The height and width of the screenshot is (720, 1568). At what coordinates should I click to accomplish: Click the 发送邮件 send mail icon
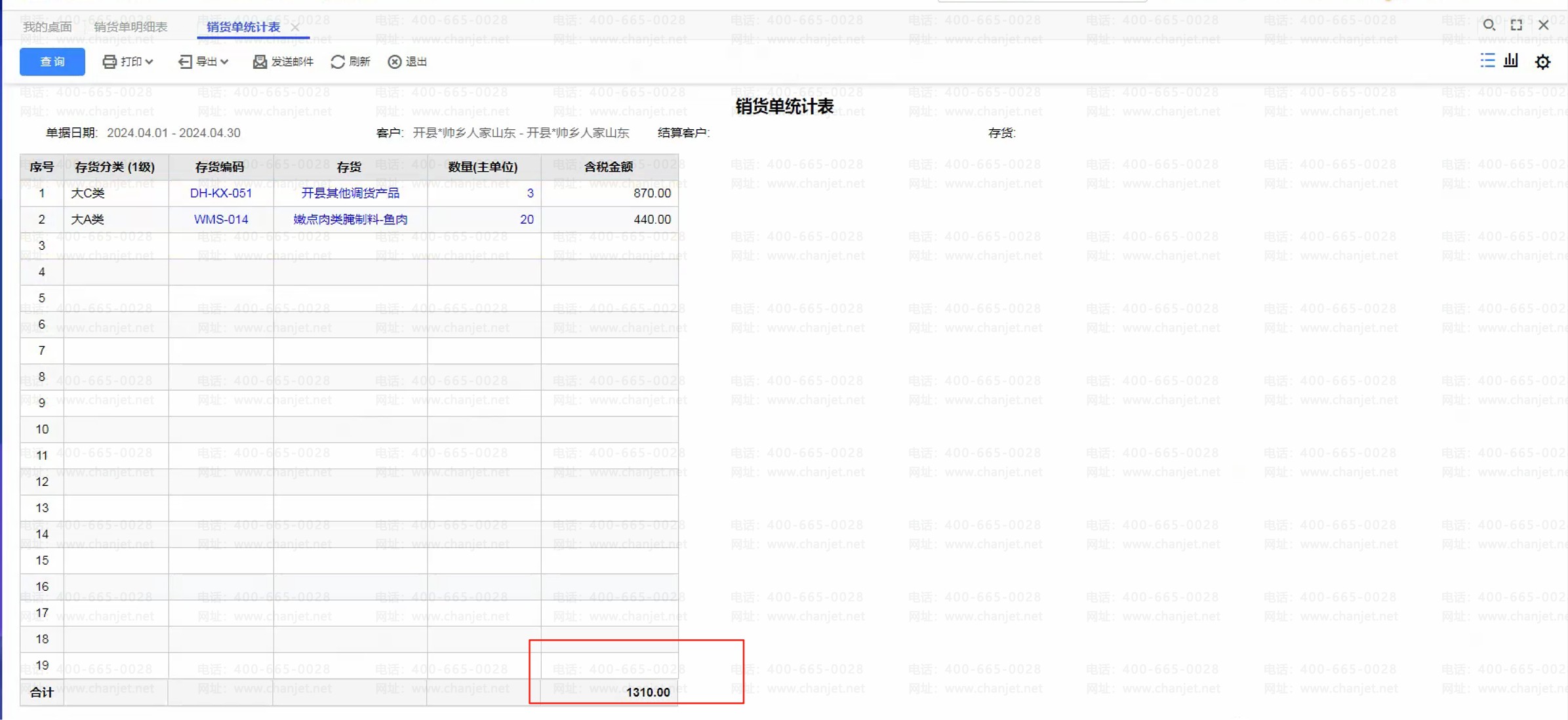(x=260, y=62)
